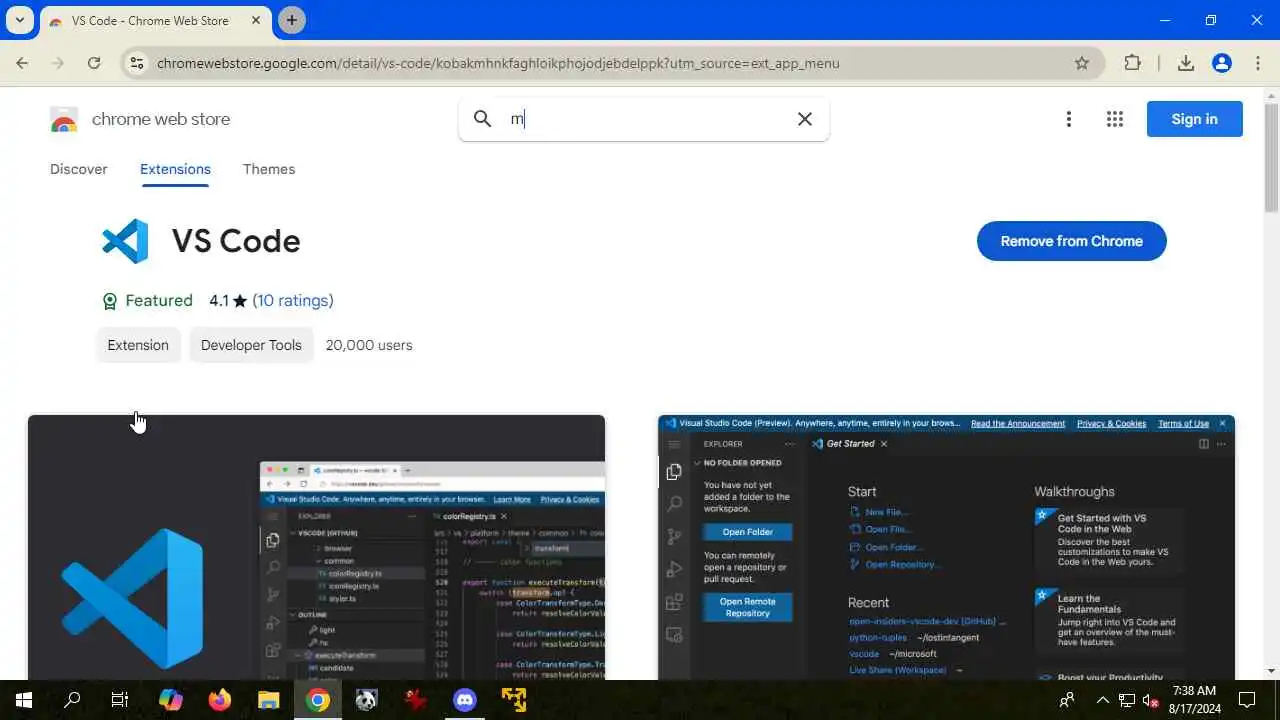Click the muted volume tray icon
The image size is (1280, 720).
[1151, 700]
